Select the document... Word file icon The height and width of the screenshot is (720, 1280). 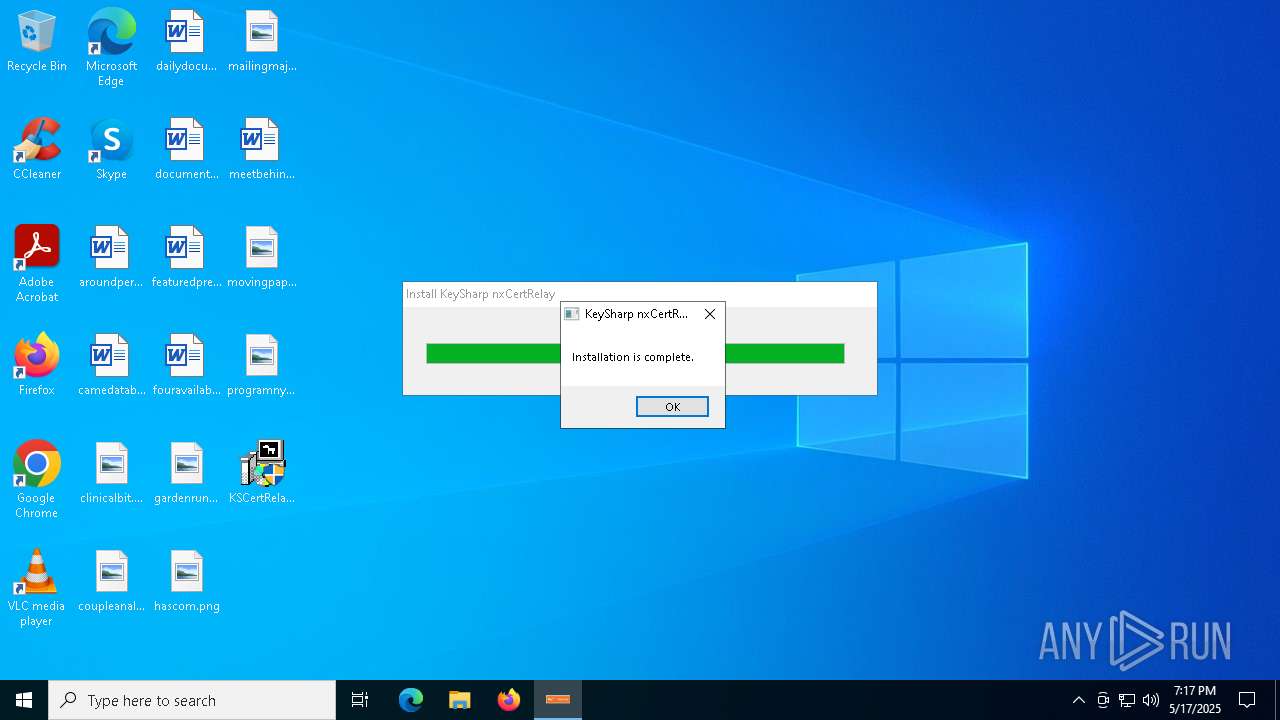click(186, 150)
